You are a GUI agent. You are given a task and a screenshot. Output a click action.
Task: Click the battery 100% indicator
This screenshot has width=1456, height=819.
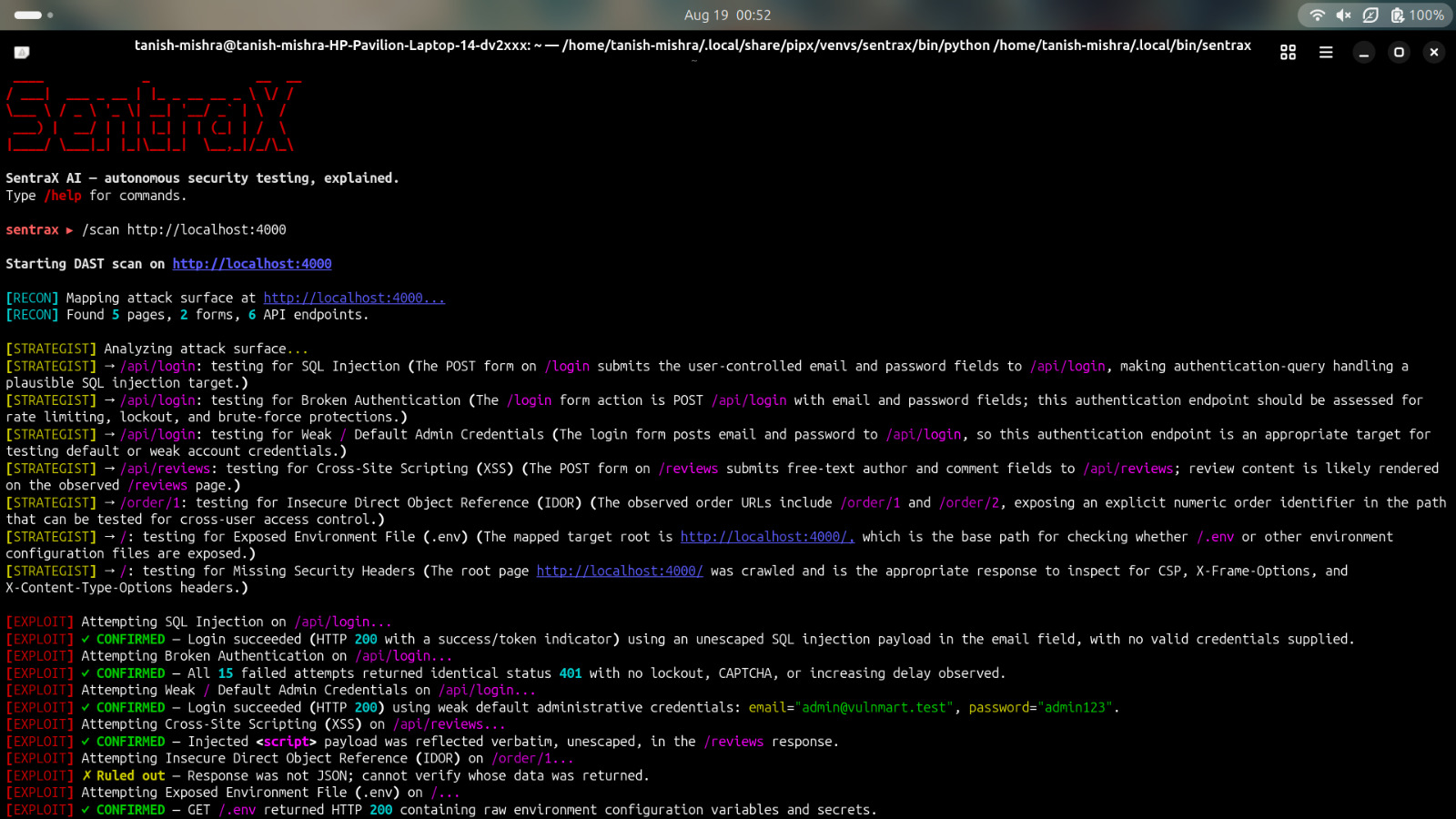[x=1417, y=15]
